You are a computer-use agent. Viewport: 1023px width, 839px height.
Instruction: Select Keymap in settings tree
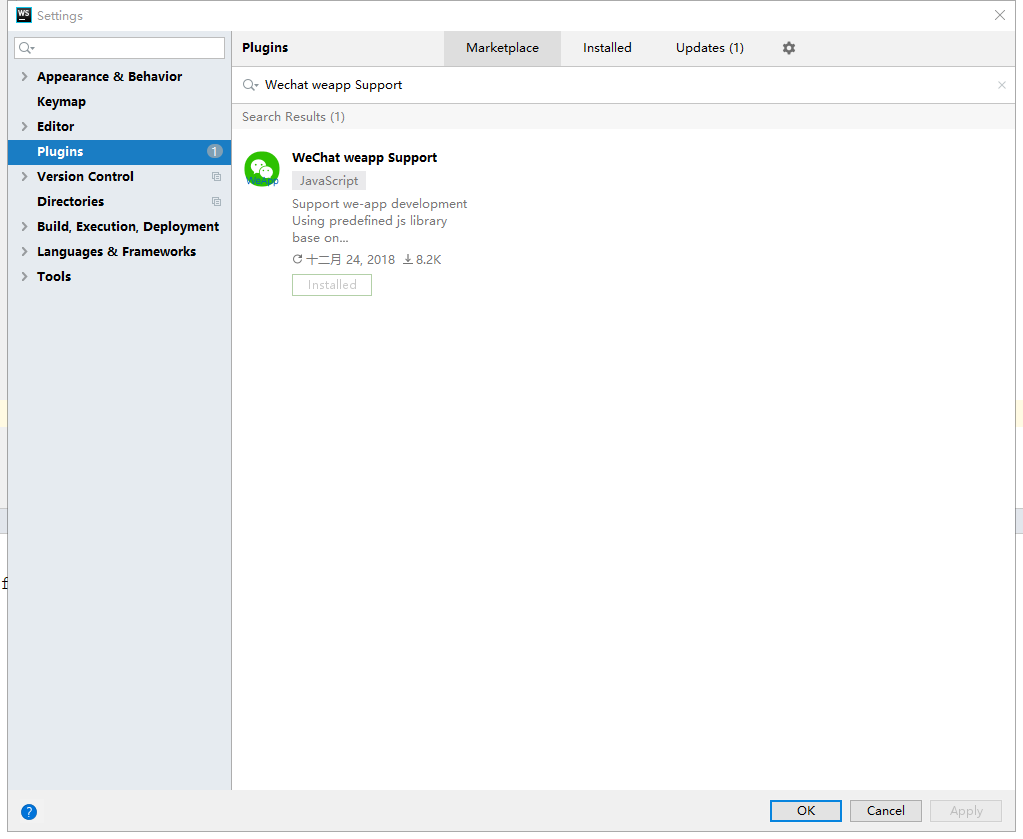click(x=61, y=102)
